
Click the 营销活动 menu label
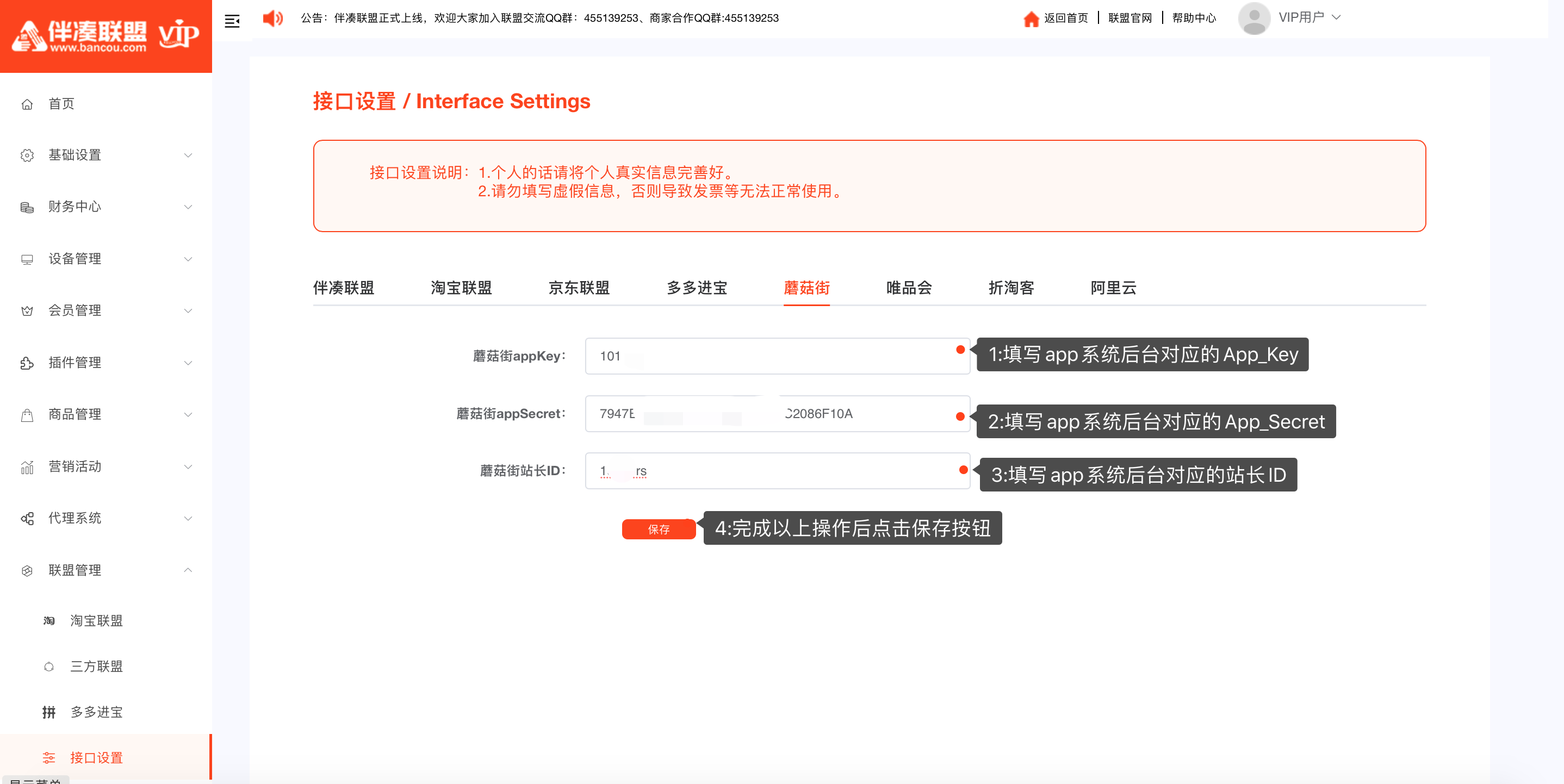point(75,466)
